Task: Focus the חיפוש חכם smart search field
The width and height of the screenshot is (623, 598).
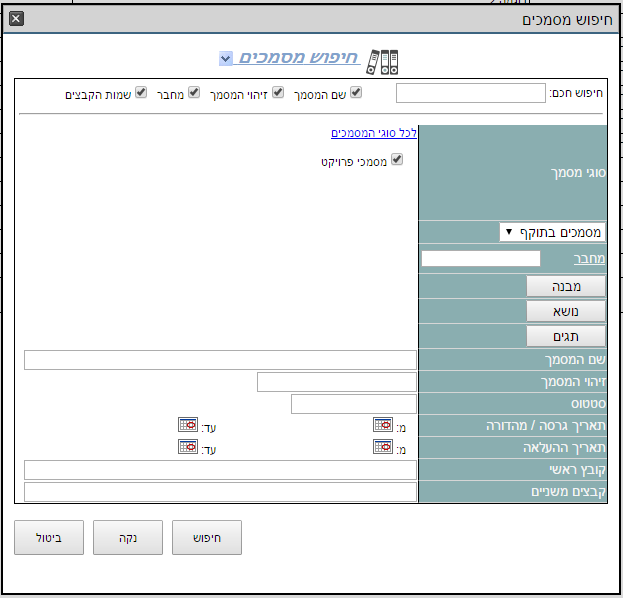Action: click(x=470, y=93)
